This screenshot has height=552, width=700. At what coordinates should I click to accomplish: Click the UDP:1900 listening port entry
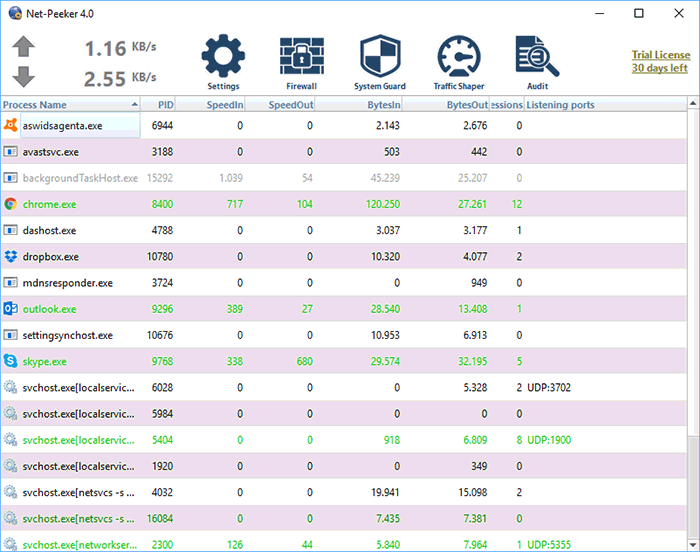point(549,440)
